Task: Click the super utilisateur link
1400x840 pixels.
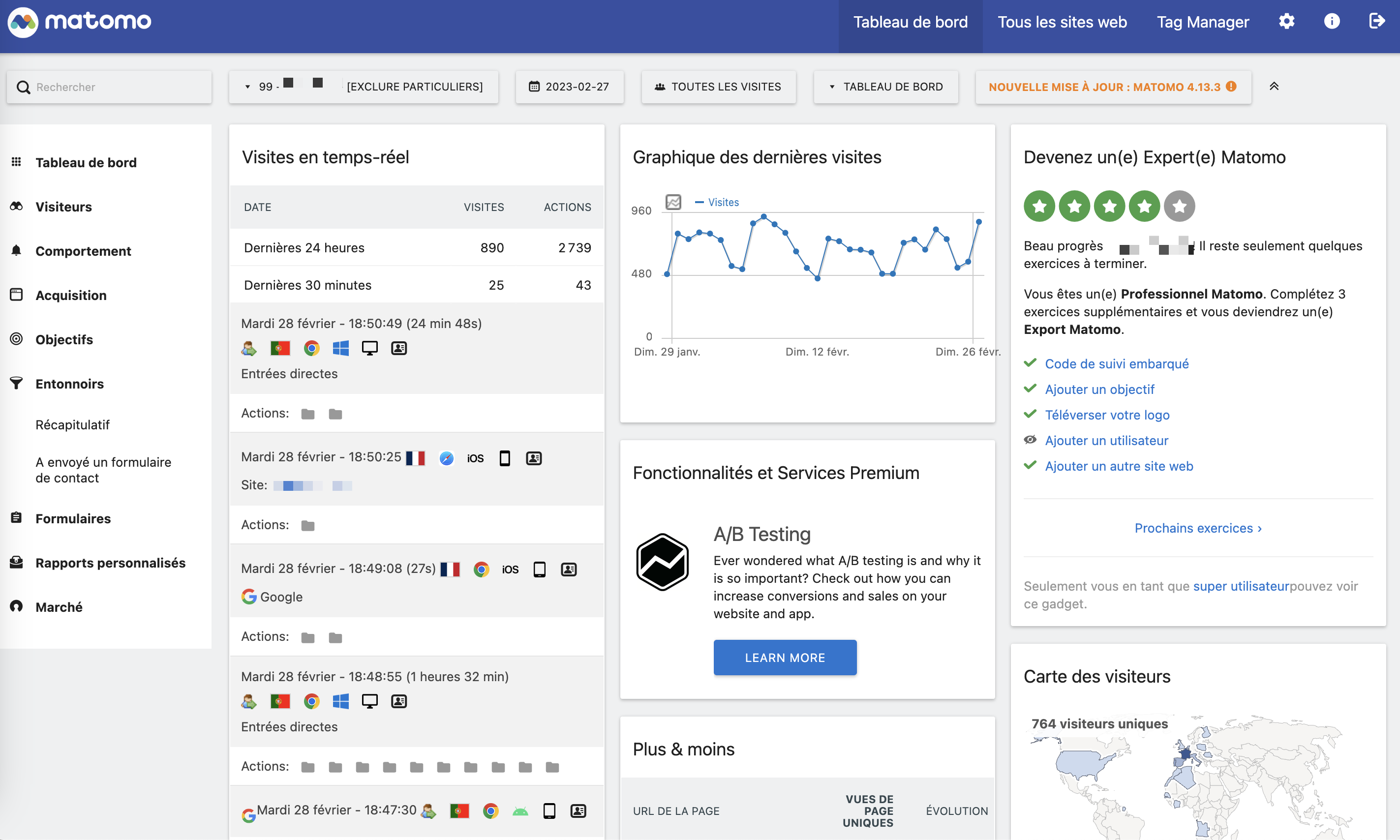Action: click(x=1241, y=586)
